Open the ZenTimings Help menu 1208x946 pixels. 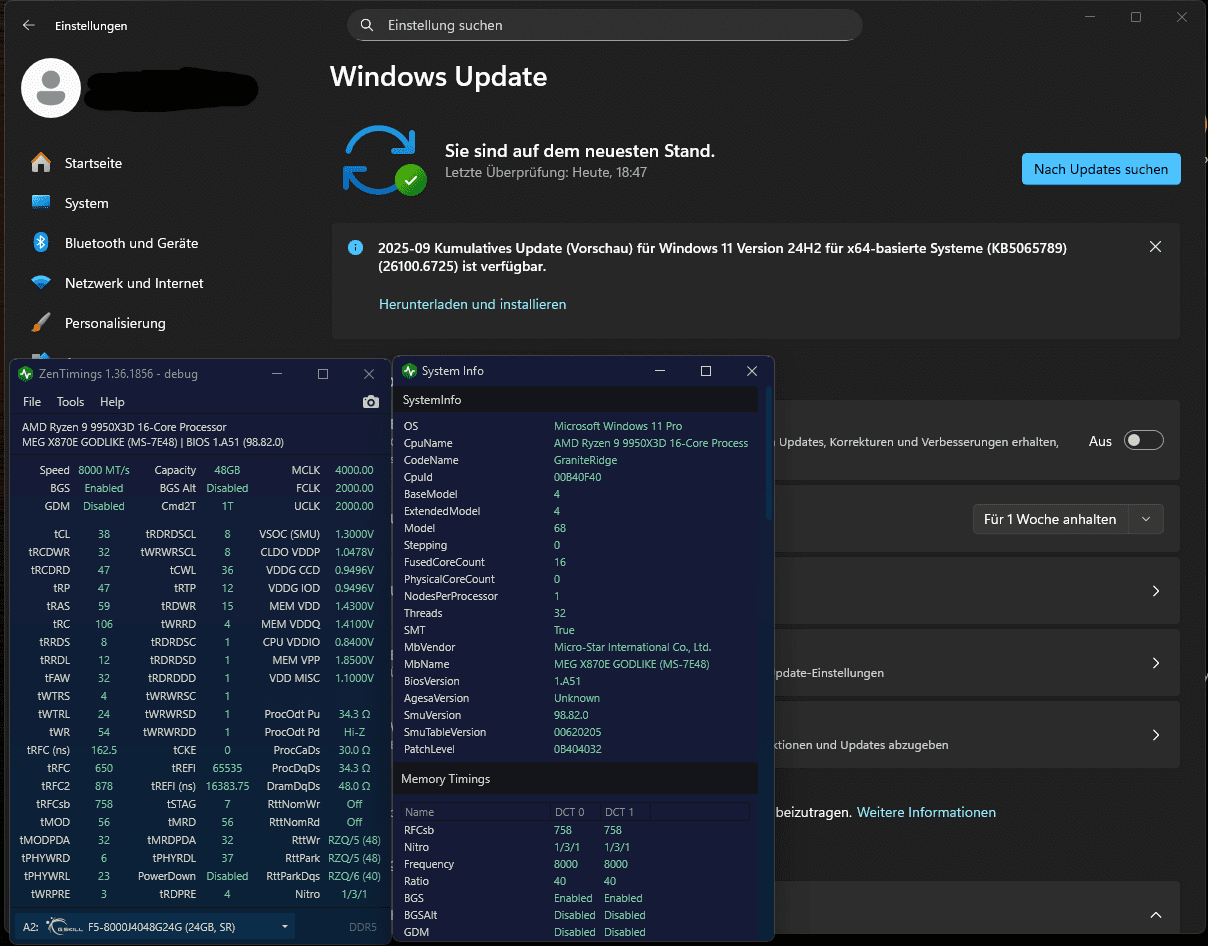tap(112, 402)
